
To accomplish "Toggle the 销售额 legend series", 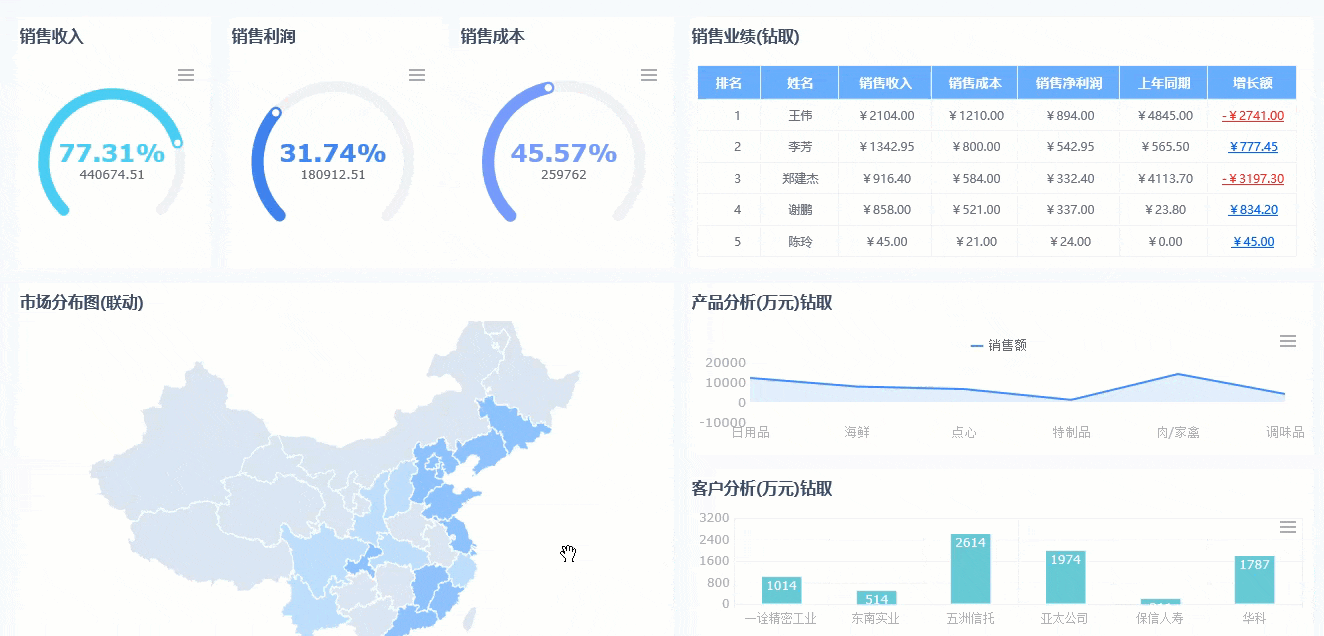I will (x=999, y=345).
